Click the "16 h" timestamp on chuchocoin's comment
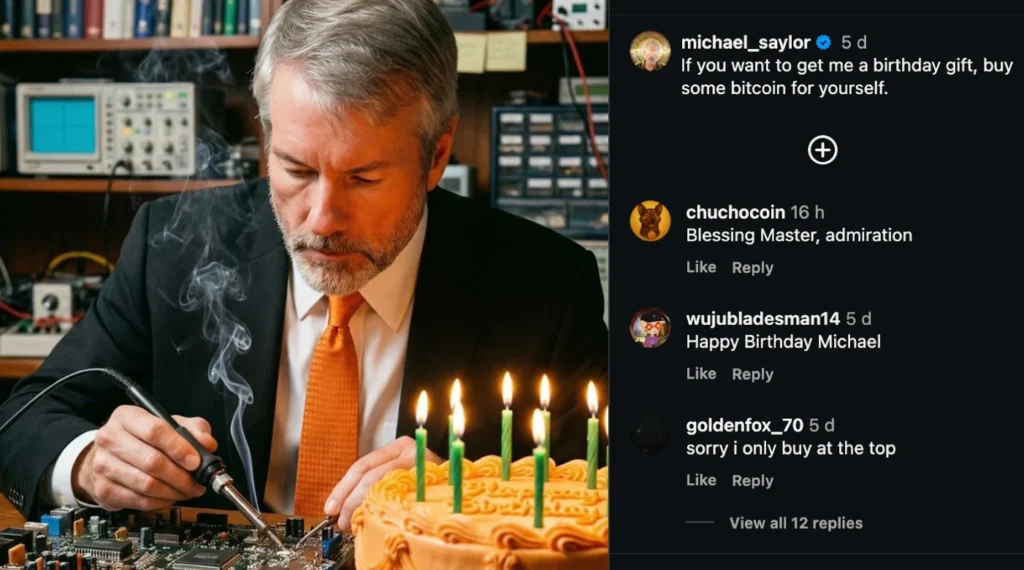Image resolution: width=1024 pixels, height=570 pixels. [x=807, y=212]
